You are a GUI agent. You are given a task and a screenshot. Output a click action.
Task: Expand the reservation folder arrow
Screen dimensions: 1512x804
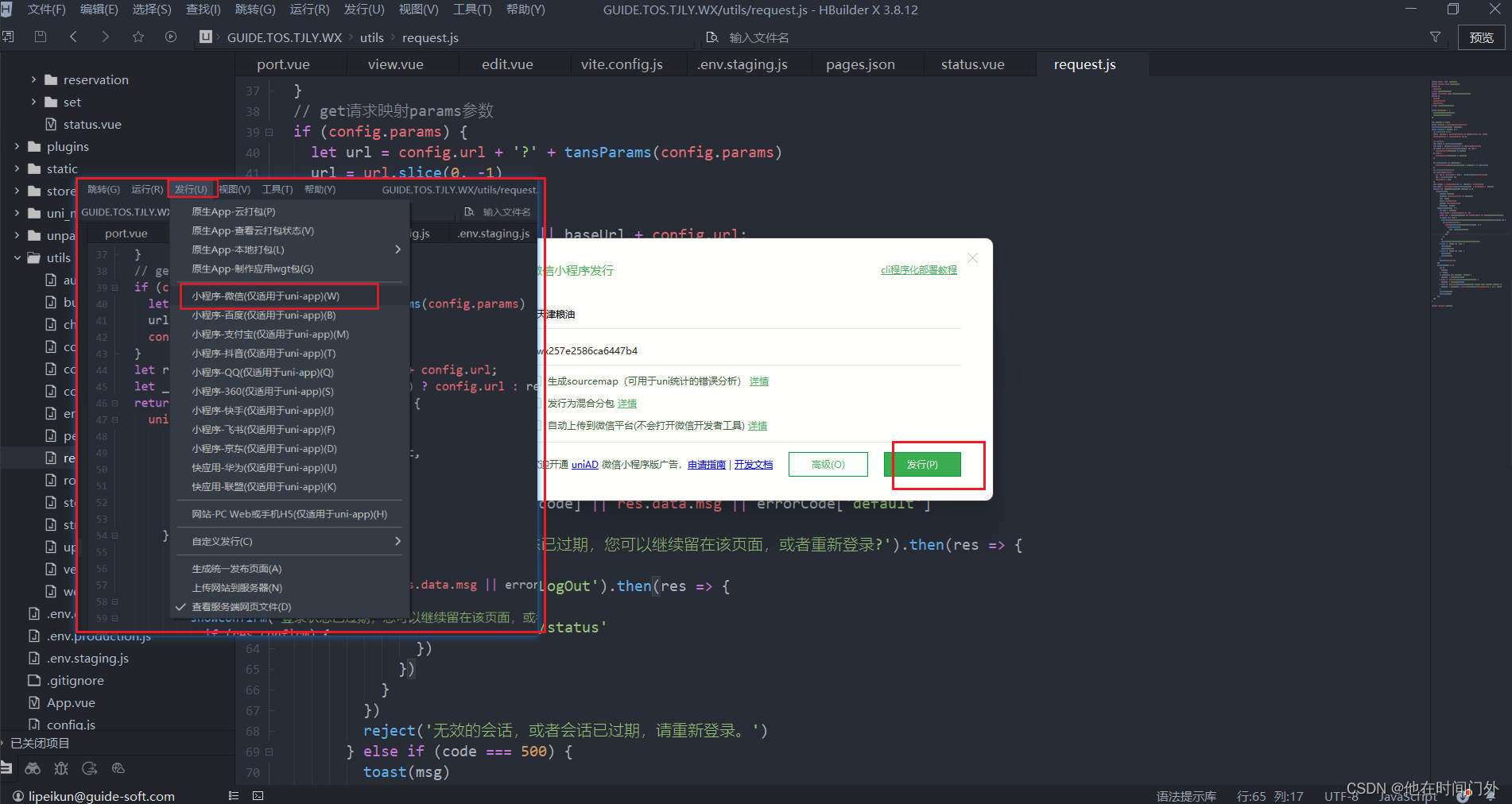click(x=33, y=79)
